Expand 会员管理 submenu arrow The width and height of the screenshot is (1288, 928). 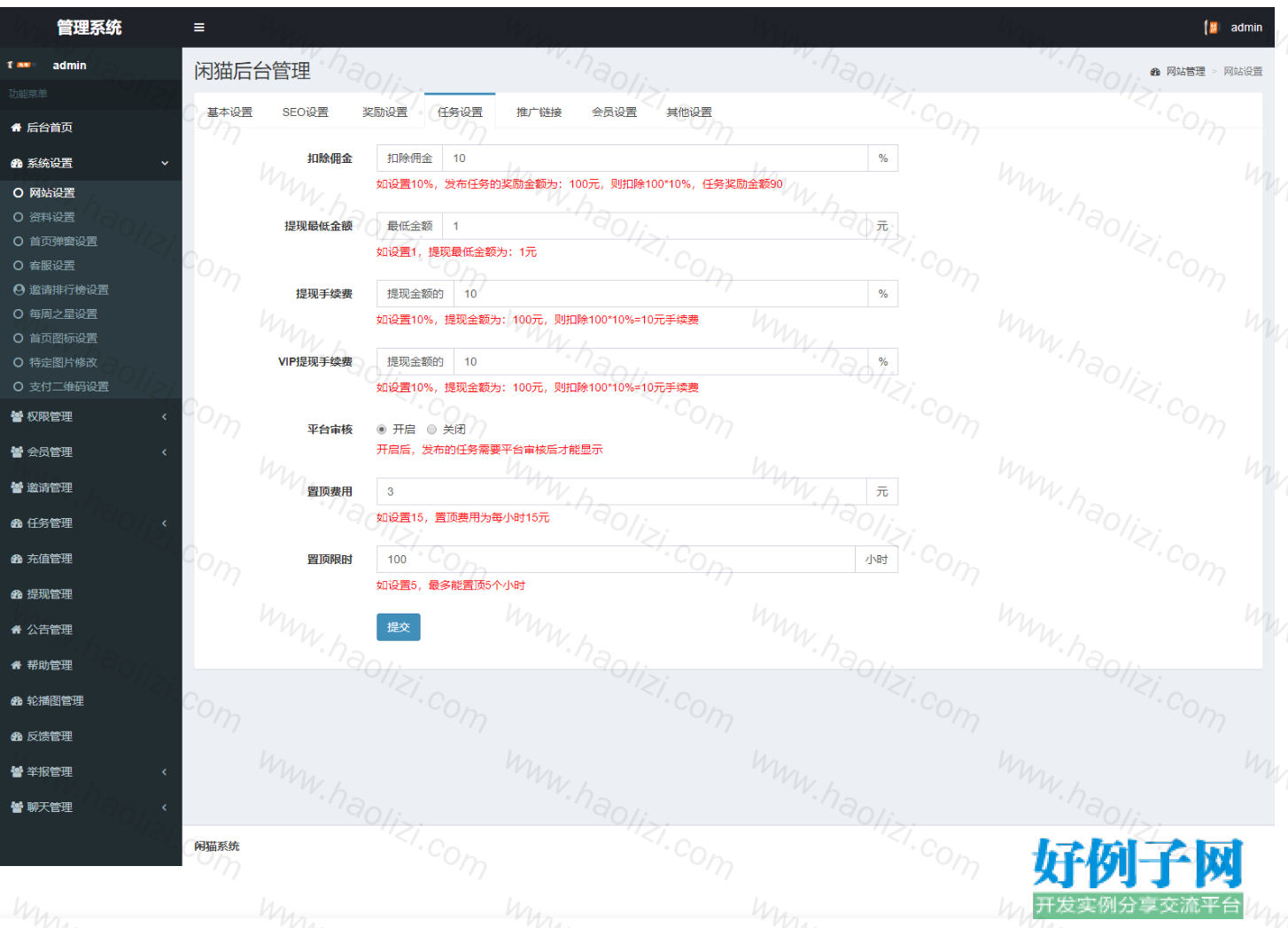165,452
